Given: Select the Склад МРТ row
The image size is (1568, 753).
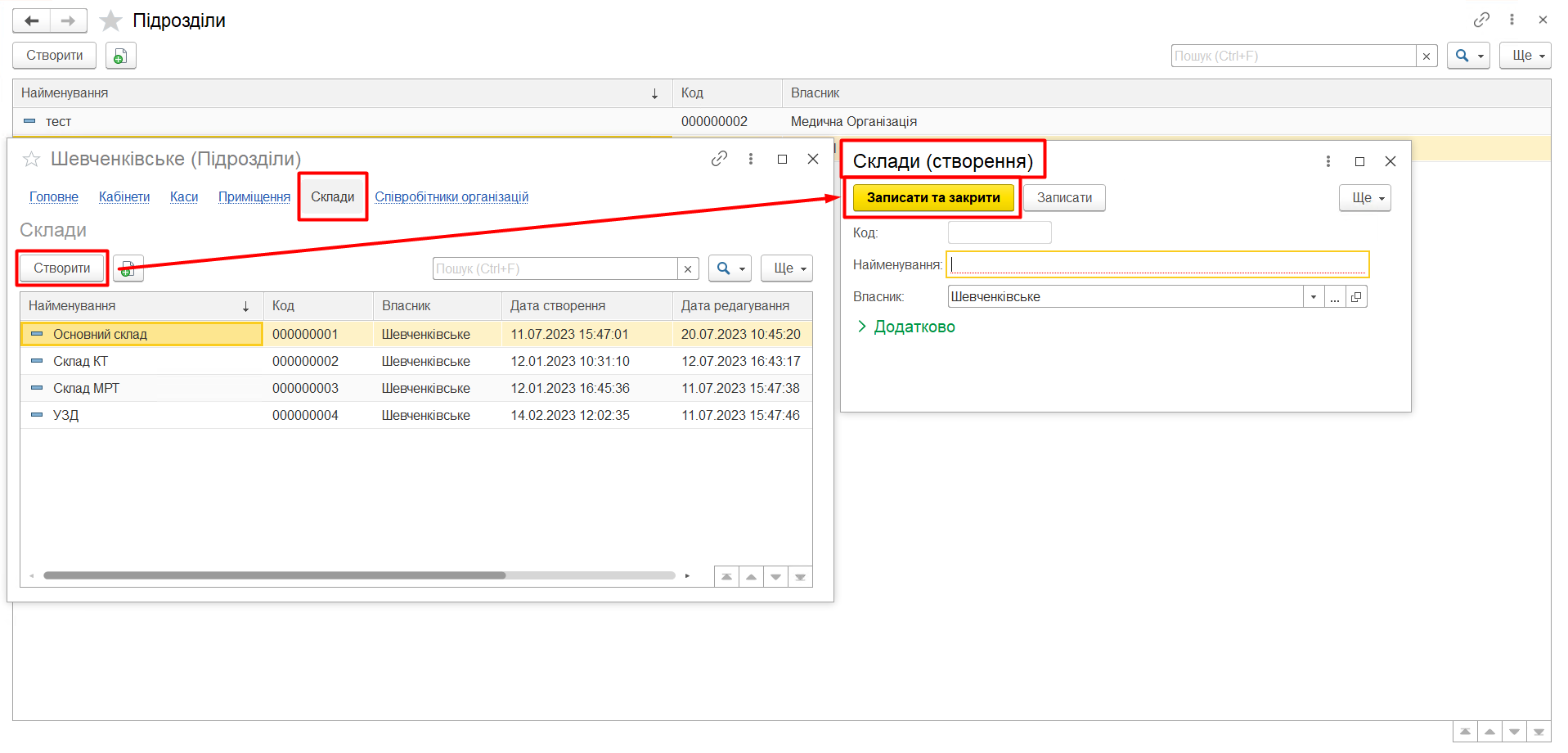Looking at the screenshot, I should click(86, 388).
